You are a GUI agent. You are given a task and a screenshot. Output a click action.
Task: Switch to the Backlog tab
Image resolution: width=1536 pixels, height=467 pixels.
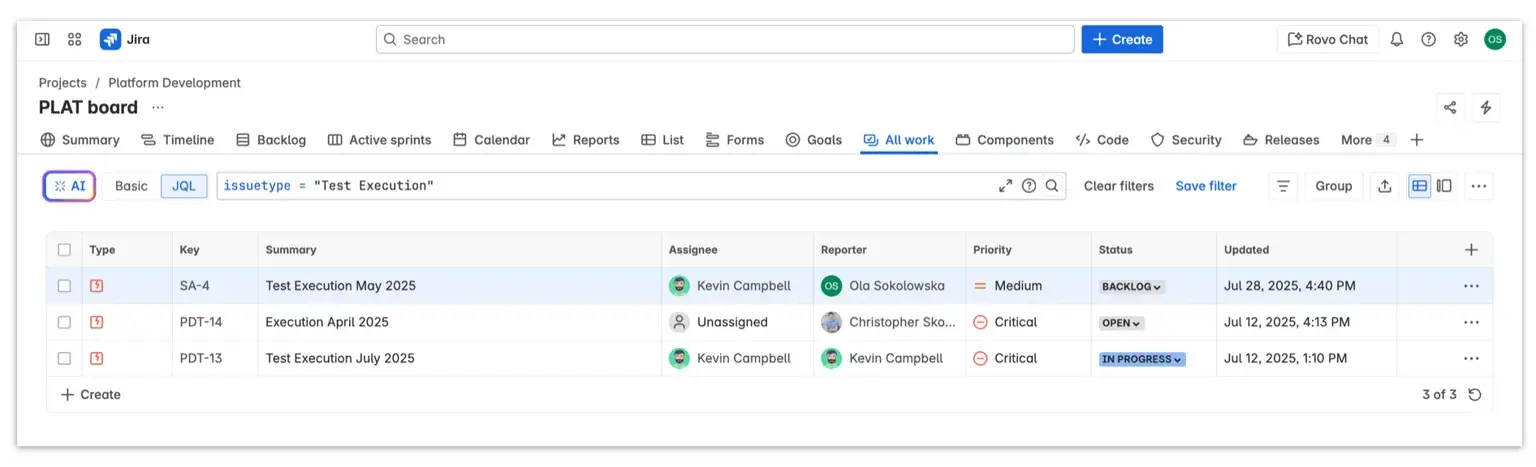pos(271,140)
